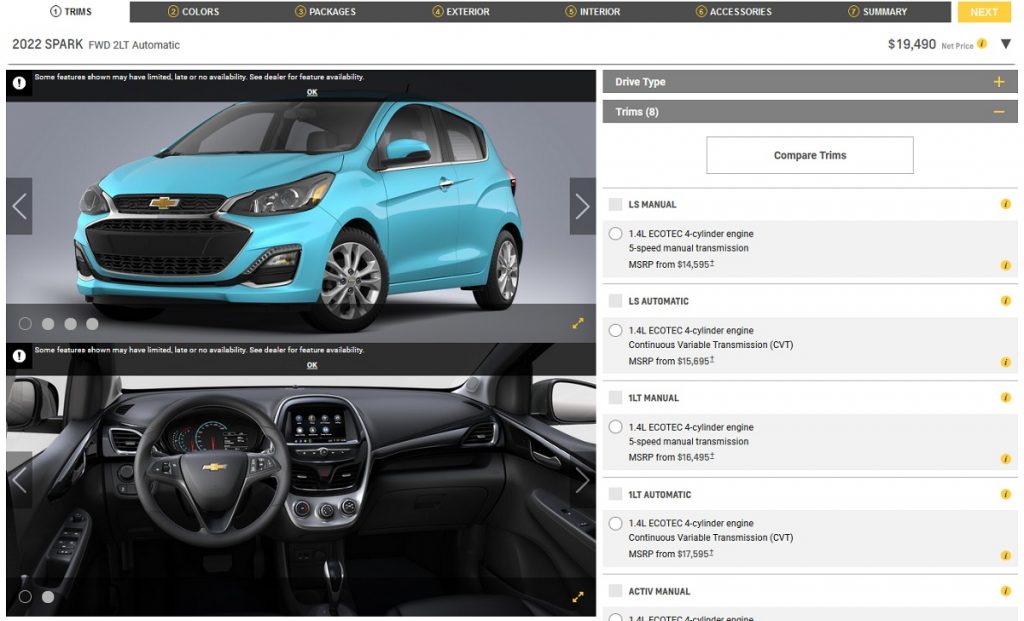Image resolution: width=1024 pixels, height=621 pixels.
Task: Expand the price summary dropdown arrow
Action: (x=1006, y=44)
